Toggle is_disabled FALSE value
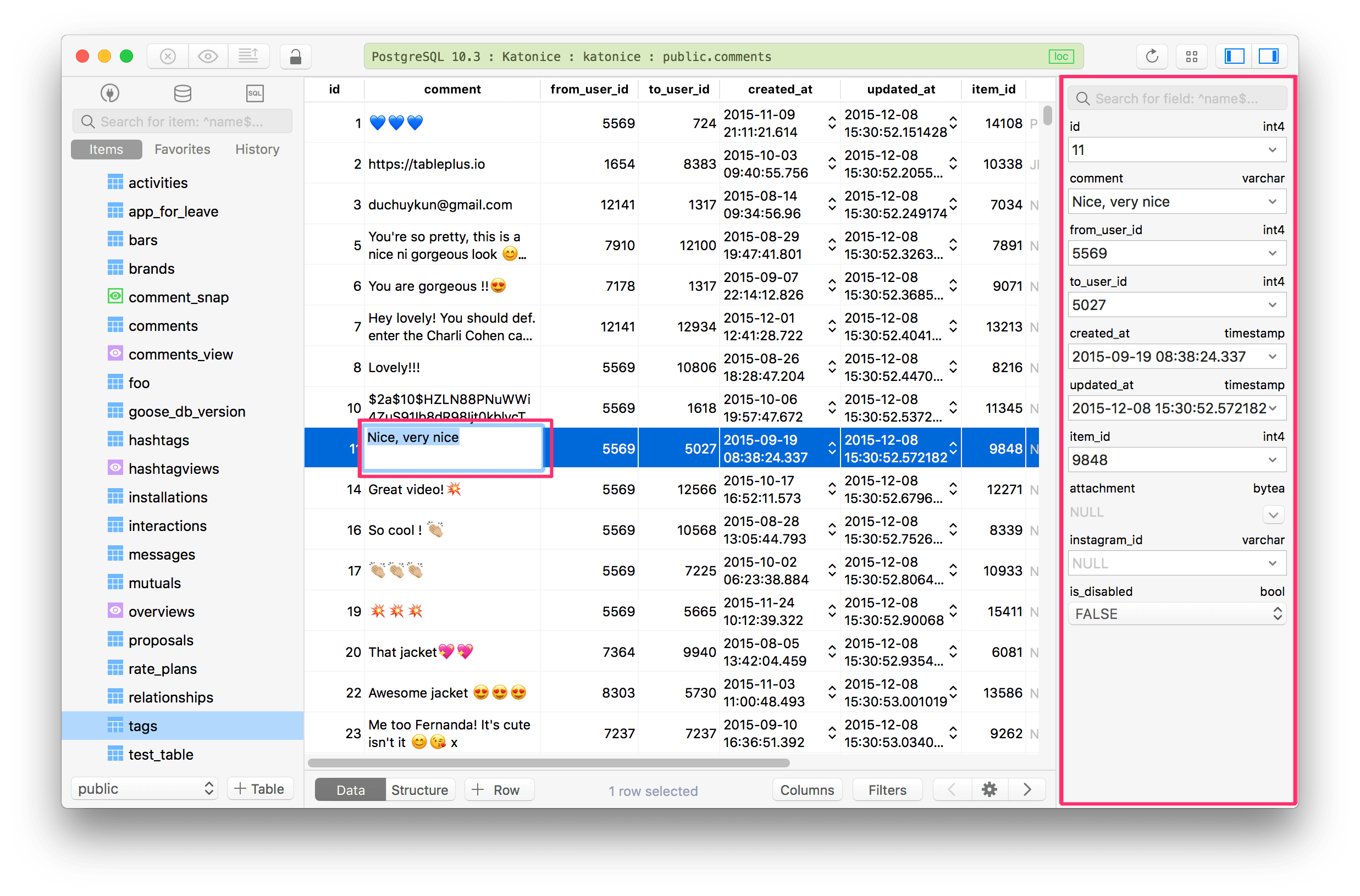Screen dimensions: 1360x896 tap(1274, 614)
